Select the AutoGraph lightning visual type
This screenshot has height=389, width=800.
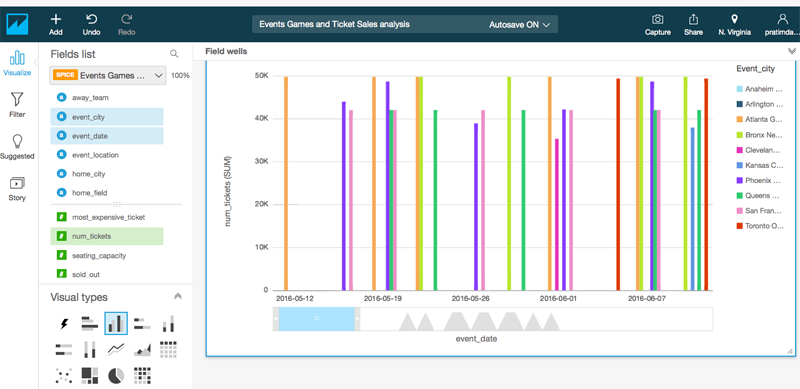(x=64, y=323)
